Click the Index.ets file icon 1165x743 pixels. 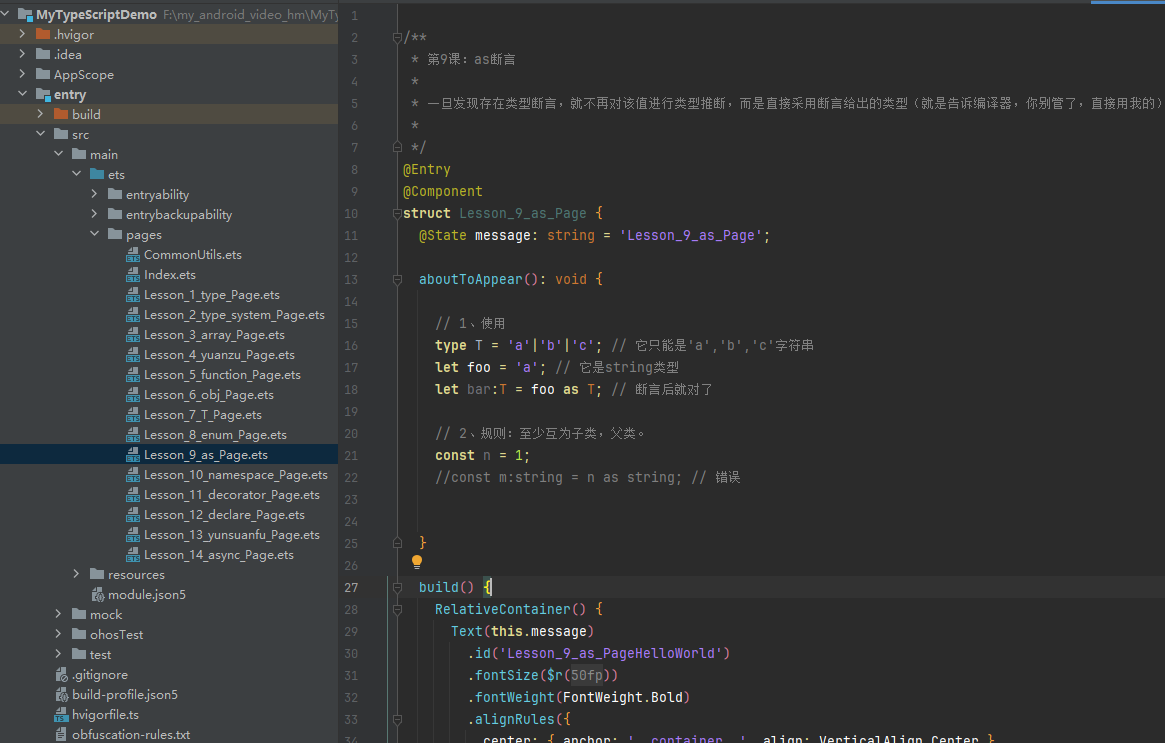[x=133, y=275]
